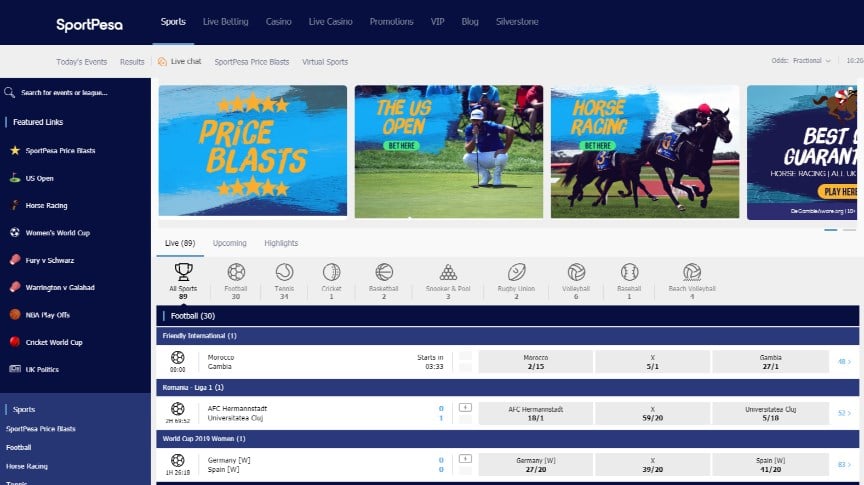
Task: Open Promotions in the top menu
Action: tap(391, 21)
